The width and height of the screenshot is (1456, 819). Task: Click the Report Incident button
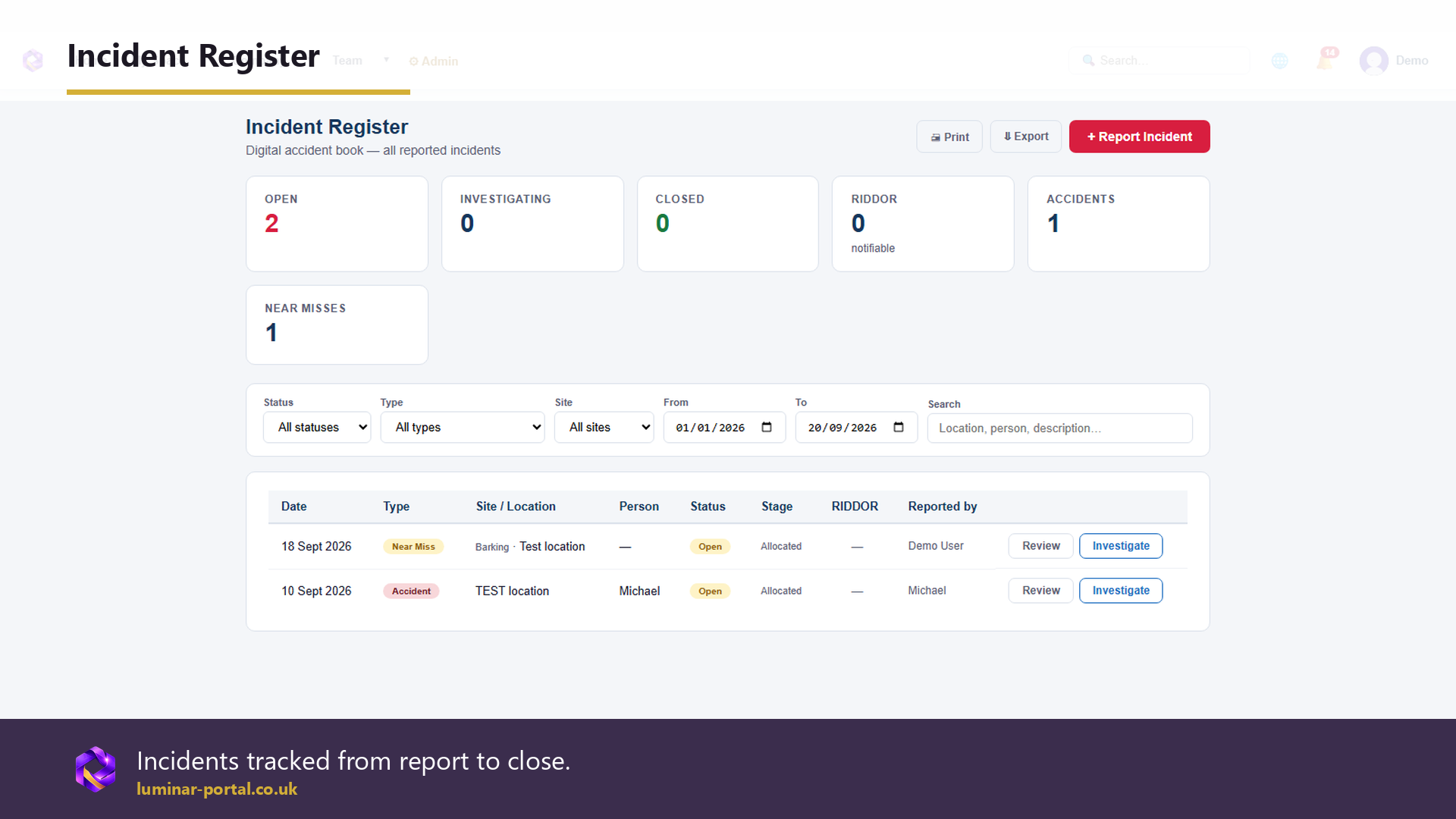point(1140,136)
